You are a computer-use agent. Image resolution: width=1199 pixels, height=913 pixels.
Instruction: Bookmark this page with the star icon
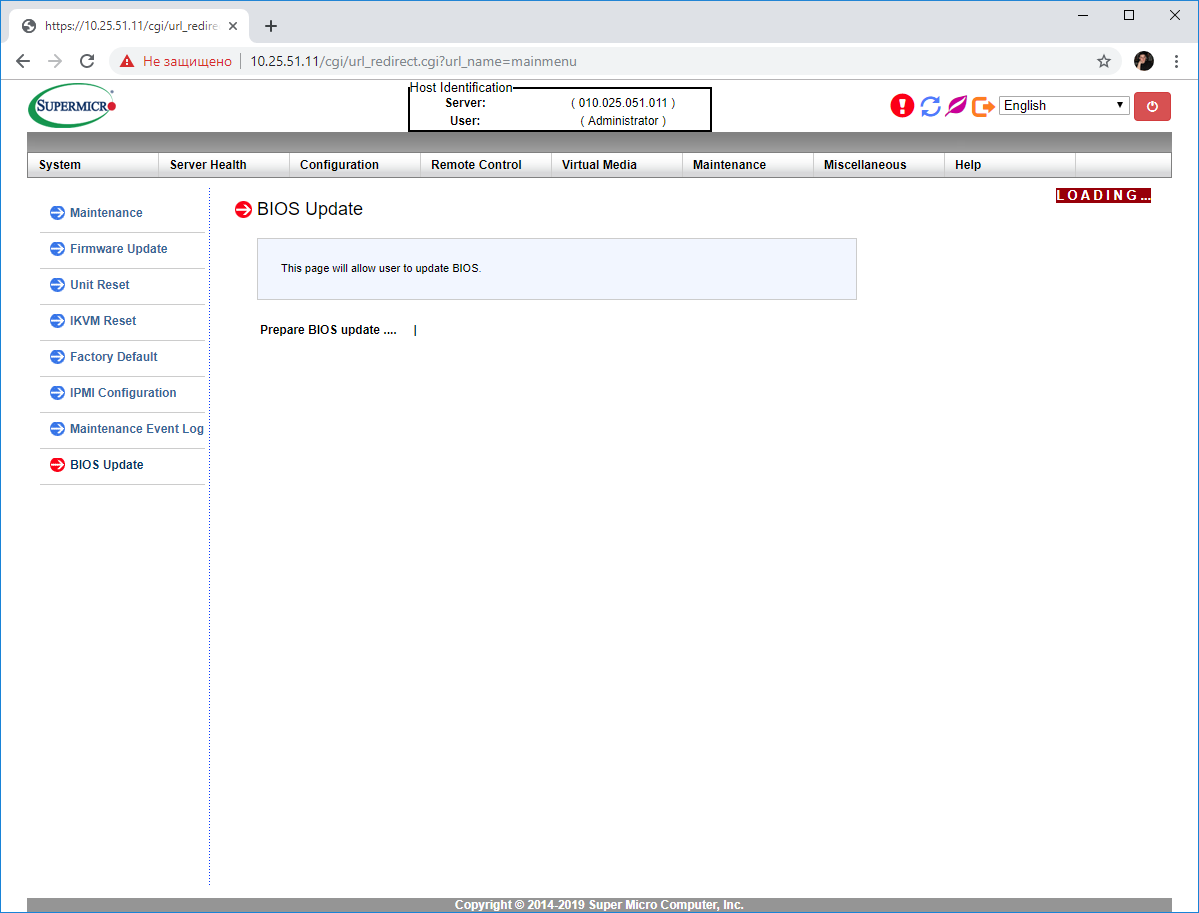point(1103,61)
